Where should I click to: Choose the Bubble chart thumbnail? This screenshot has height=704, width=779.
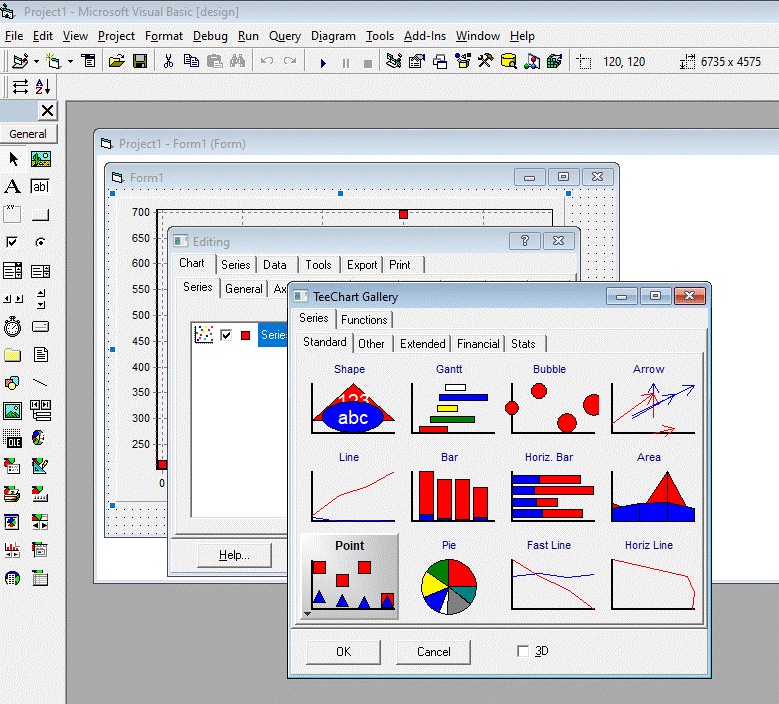pos(549,402)
